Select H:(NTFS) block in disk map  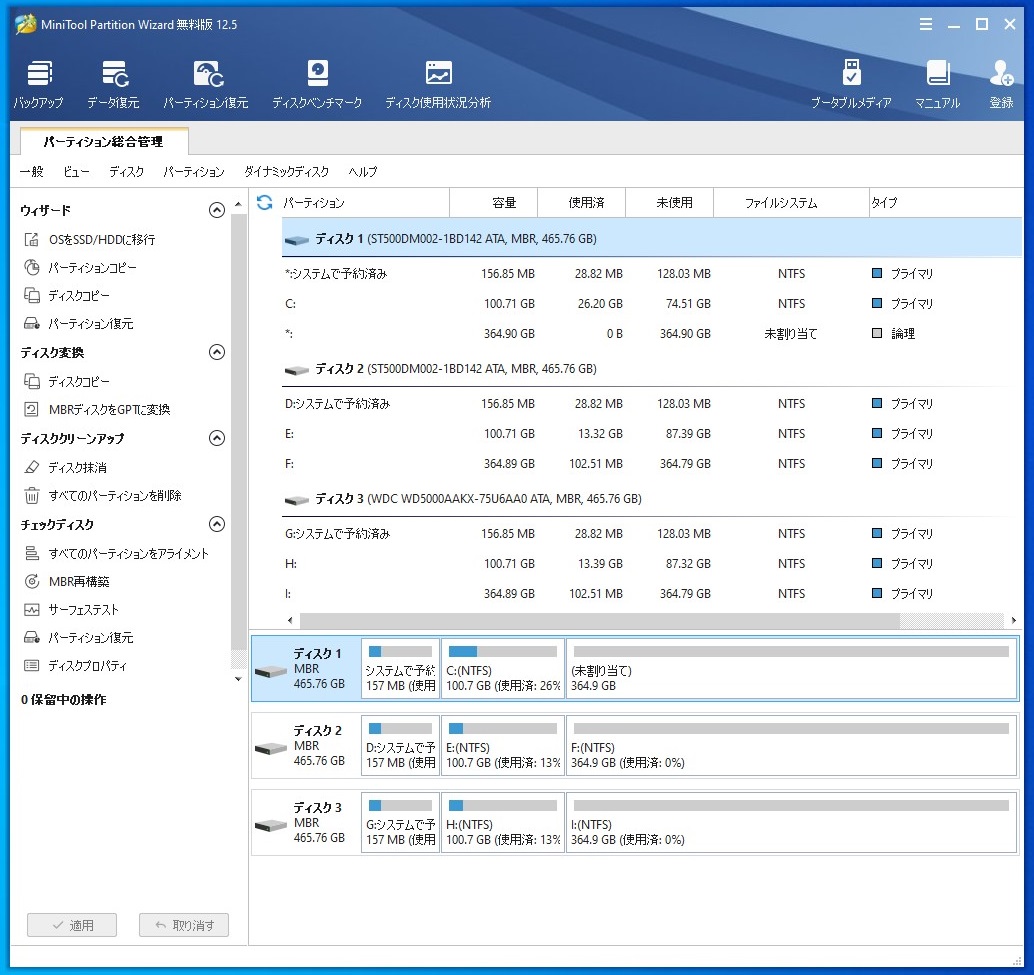coord(503,823)
